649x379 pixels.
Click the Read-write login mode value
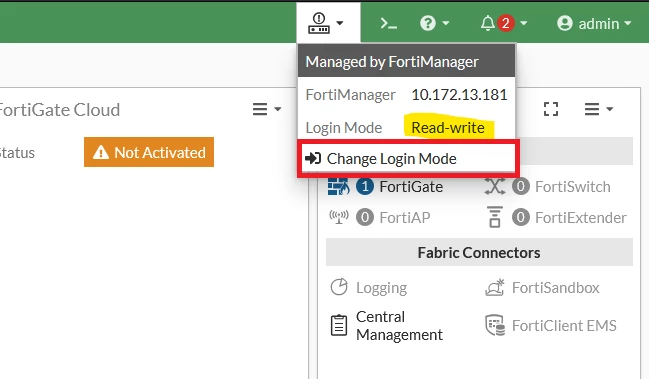(448, 128)
